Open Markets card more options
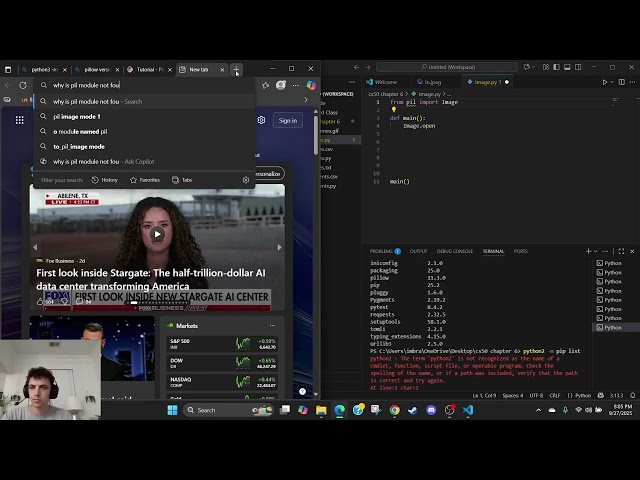Image resolution: width=640 pixels, height=480 pixels. [272, 326]
